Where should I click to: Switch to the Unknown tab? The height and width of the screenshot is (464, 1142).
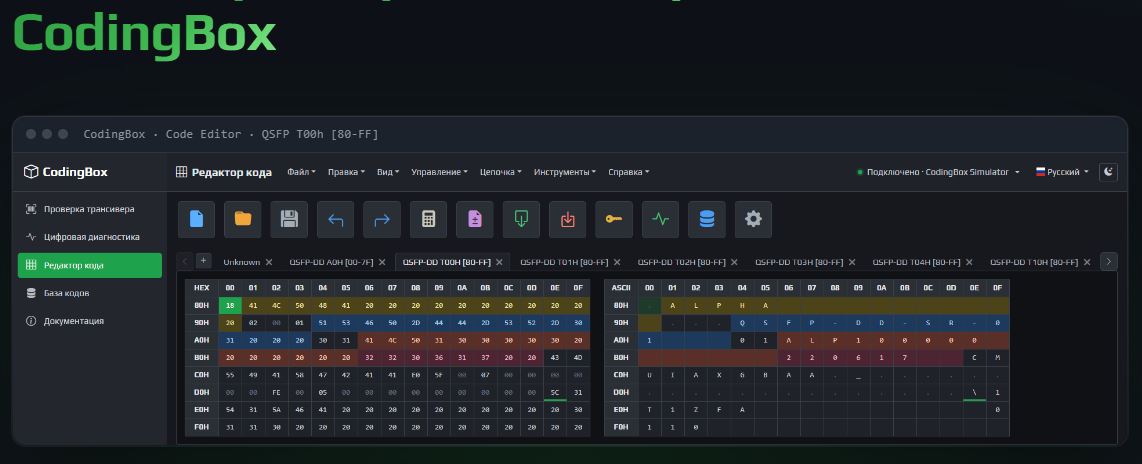tap(241, 262)
